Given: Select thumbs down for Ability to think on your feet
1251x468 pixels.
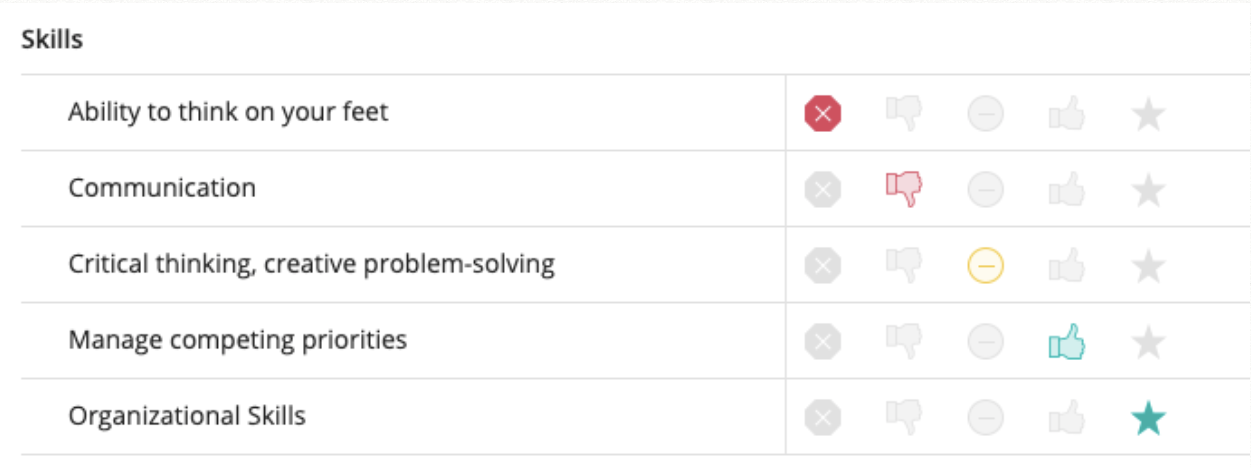Looking at the screenshot, I should 904,113.
